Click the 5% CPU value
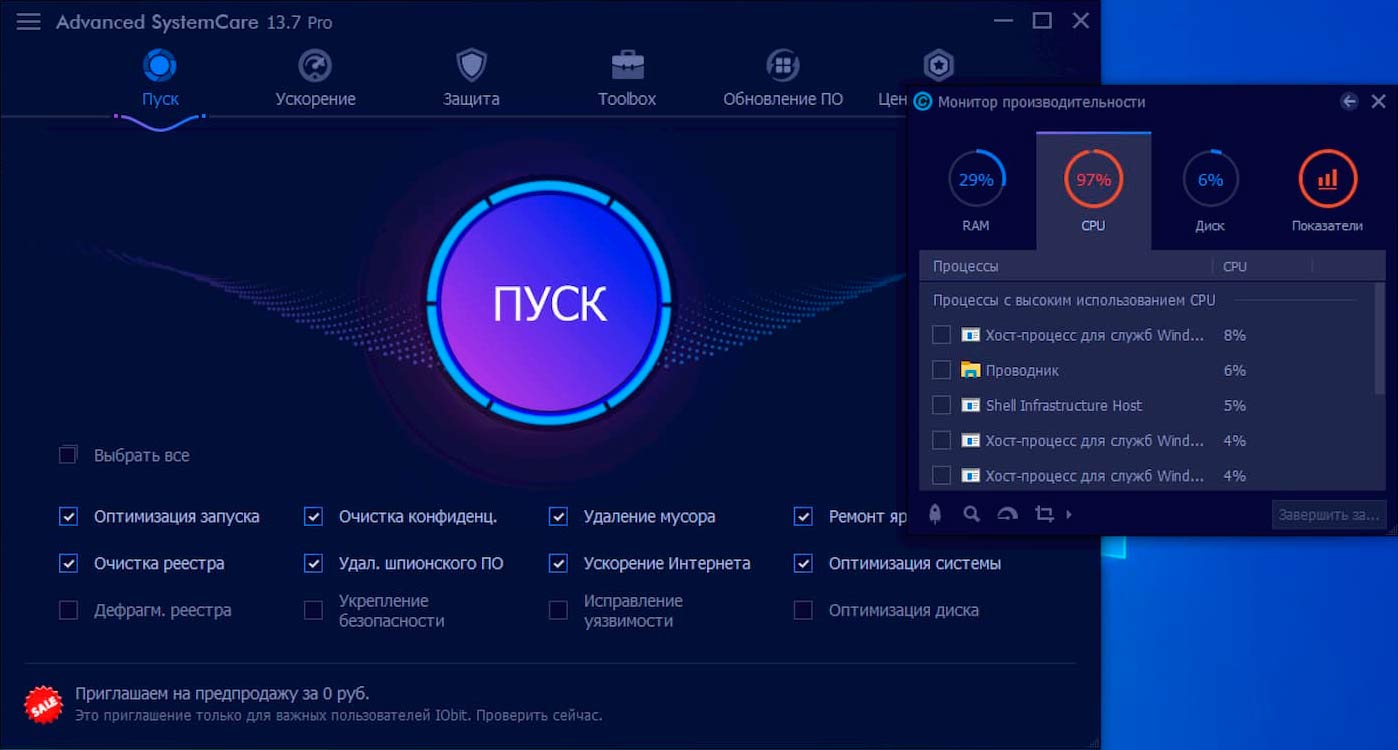This screenshot has width=1398, height=750. [1235, 405]
